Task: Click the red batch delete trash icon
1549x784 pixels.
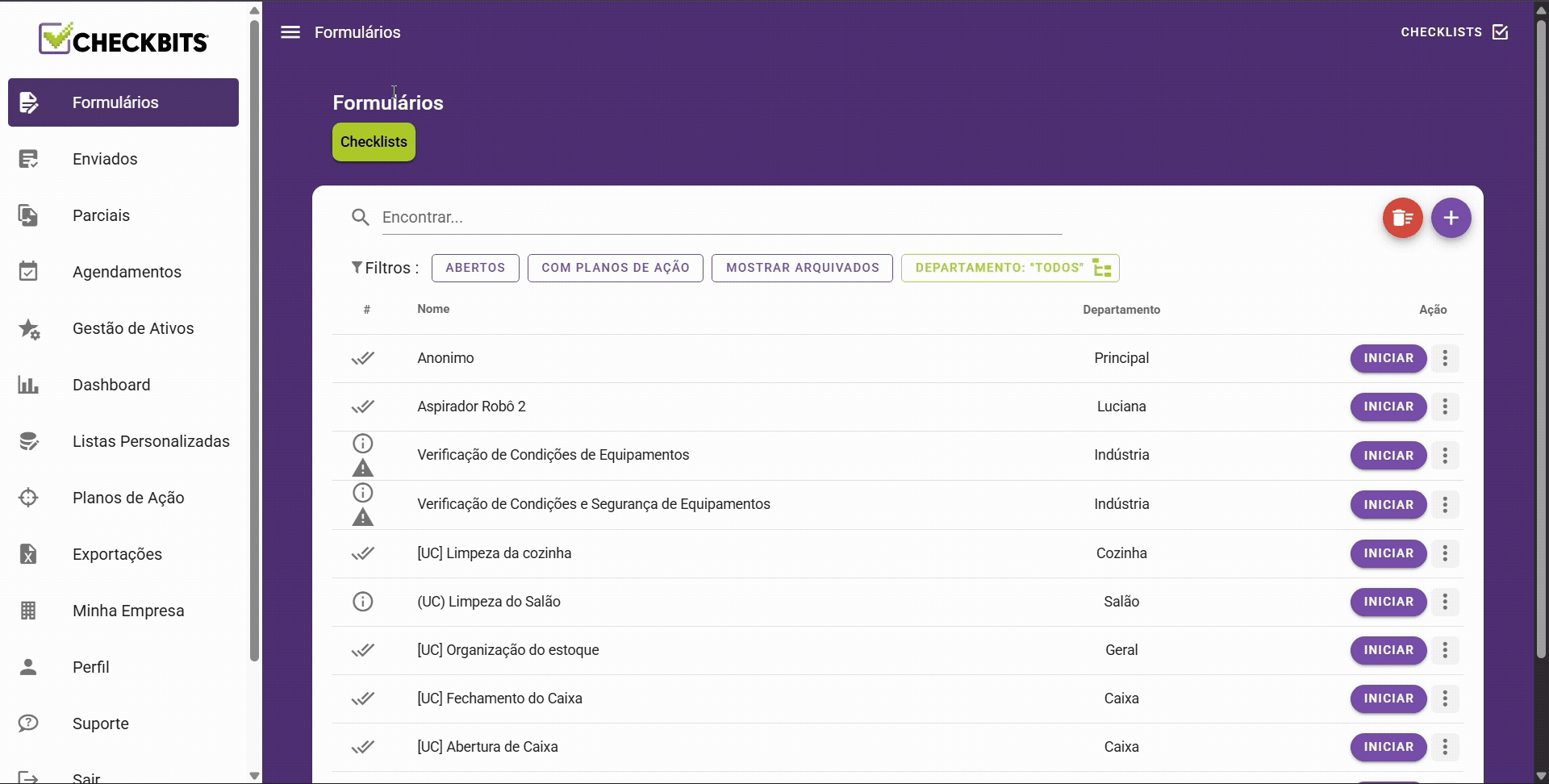Action: click(x=1402, y=218)
